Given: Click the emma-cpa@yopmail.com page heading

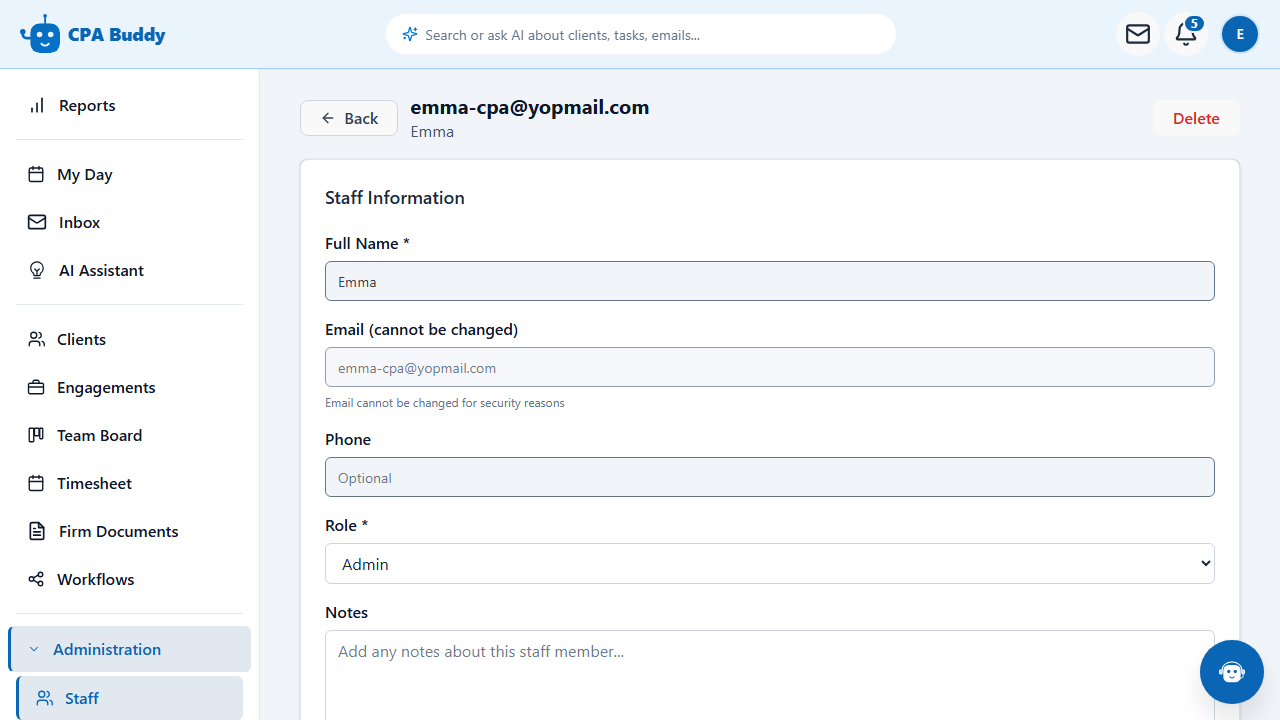Looking at the screenshot, I should (x=530, y=107).
